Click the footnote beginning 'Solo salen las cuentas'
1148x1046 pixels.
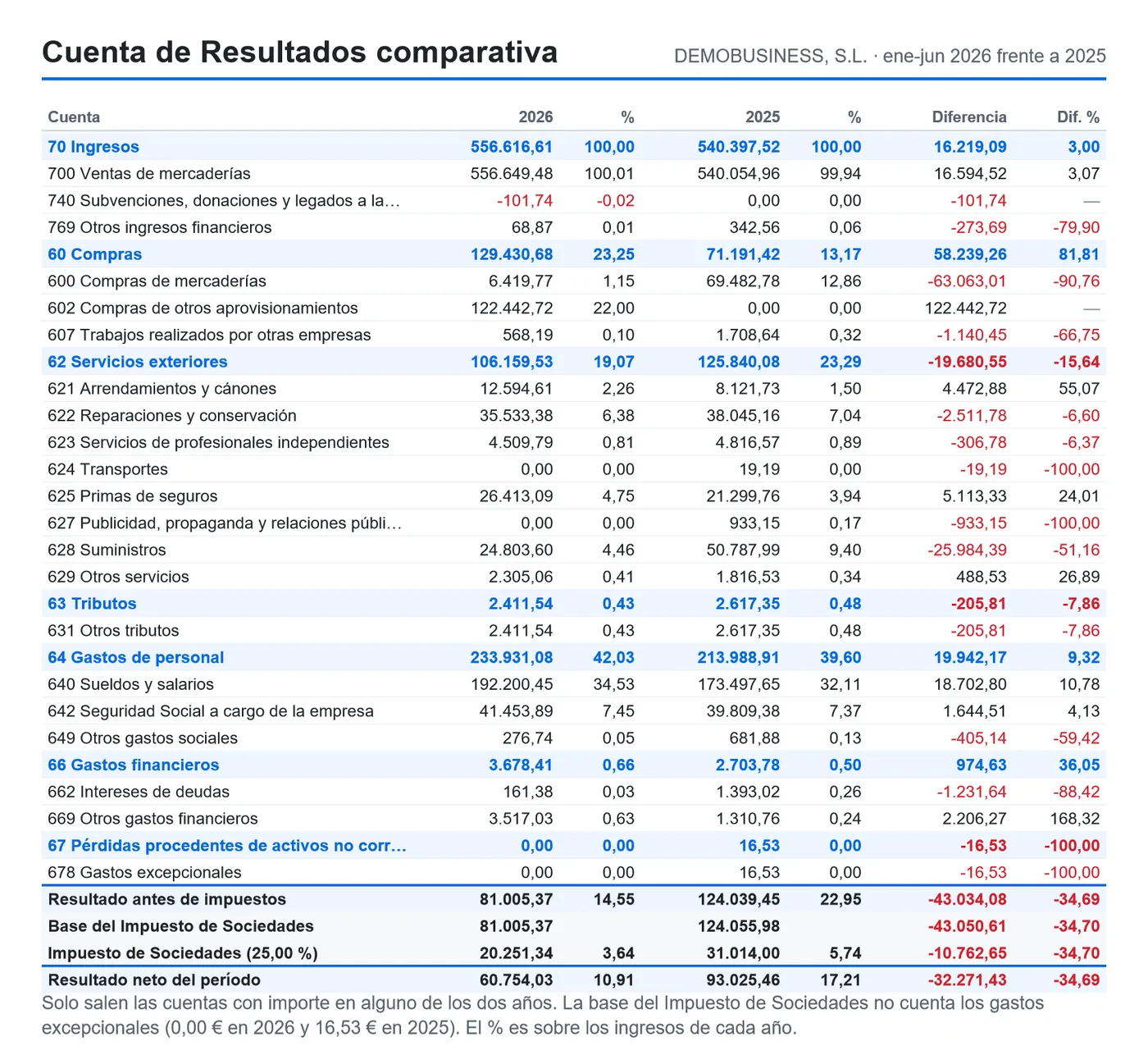(x=543, y=1016)
